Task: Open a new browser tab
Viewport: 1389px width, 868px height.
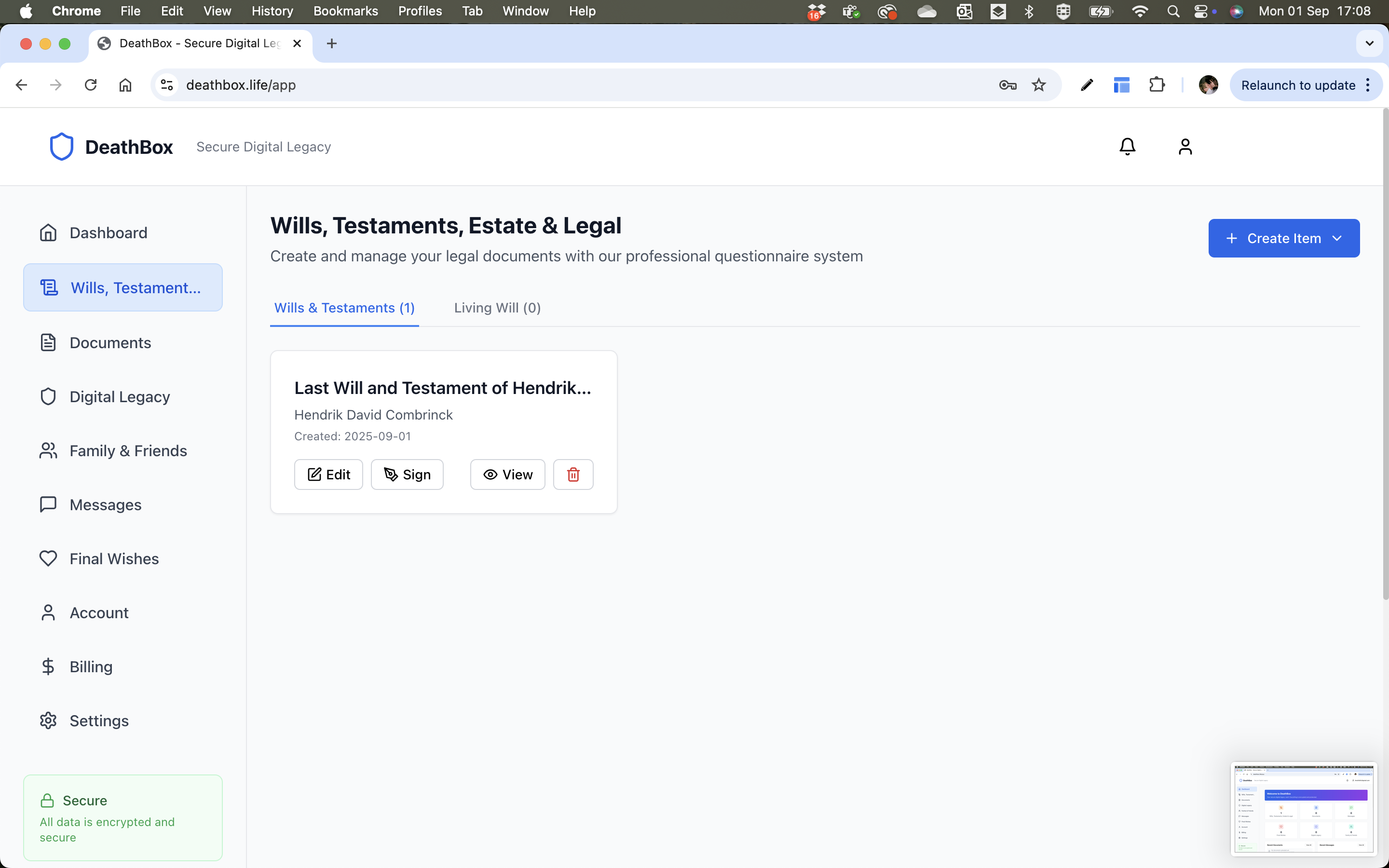Action: [332, 43]
